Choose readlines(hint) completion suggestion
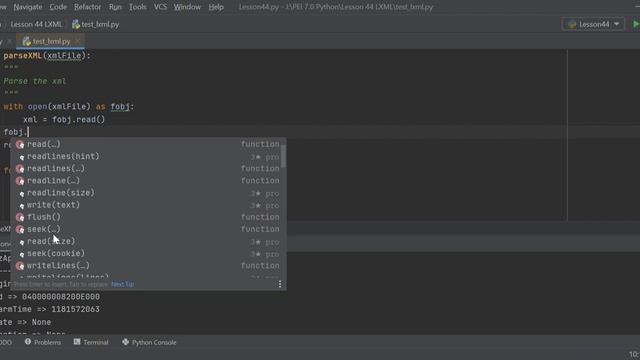Viewport: 640px width, 360px height. 148,156
